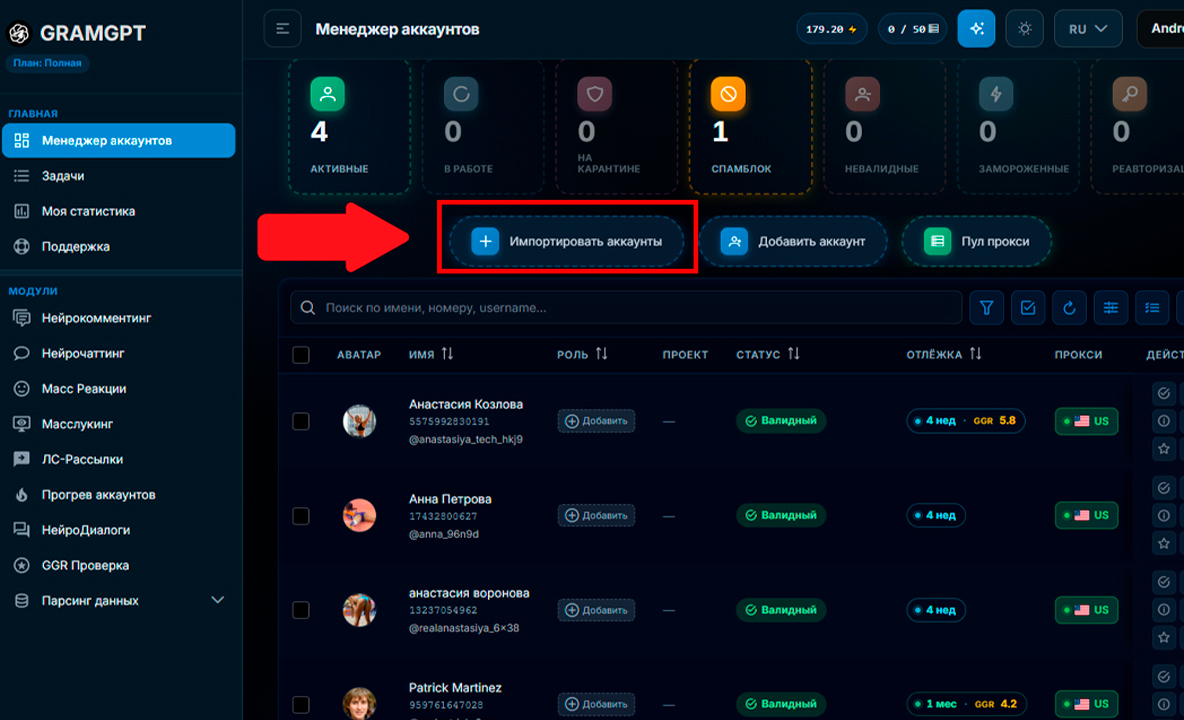
Task: Click the Масс Реакции smiley icon
Action: [x=22, y=389]
